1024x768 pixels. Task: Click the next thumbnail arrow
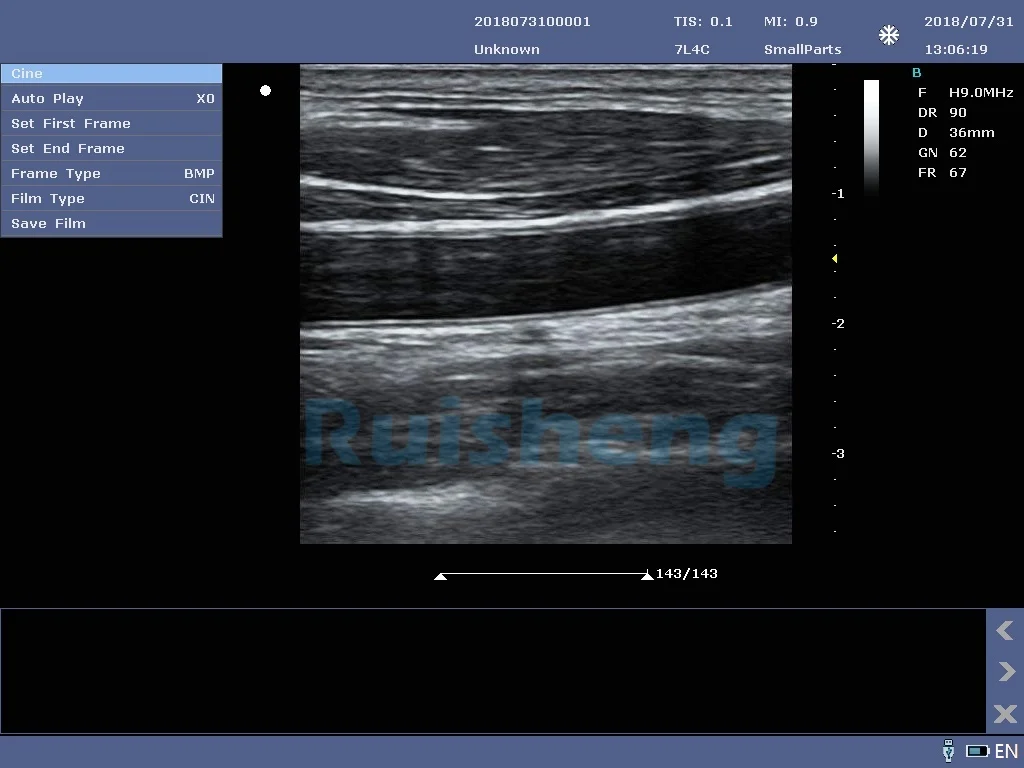[1005, 671]
